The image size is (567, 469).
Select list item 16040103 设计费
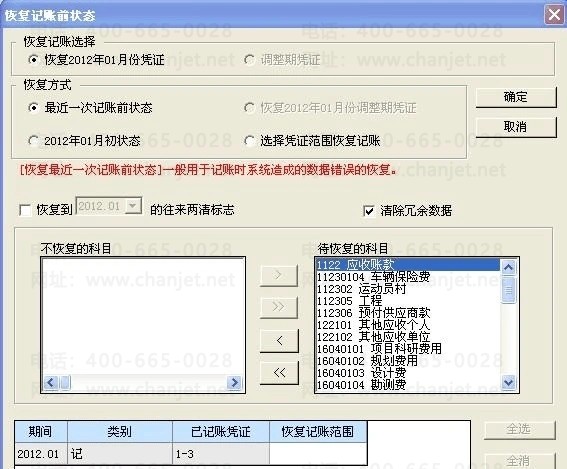coord(408,372)
